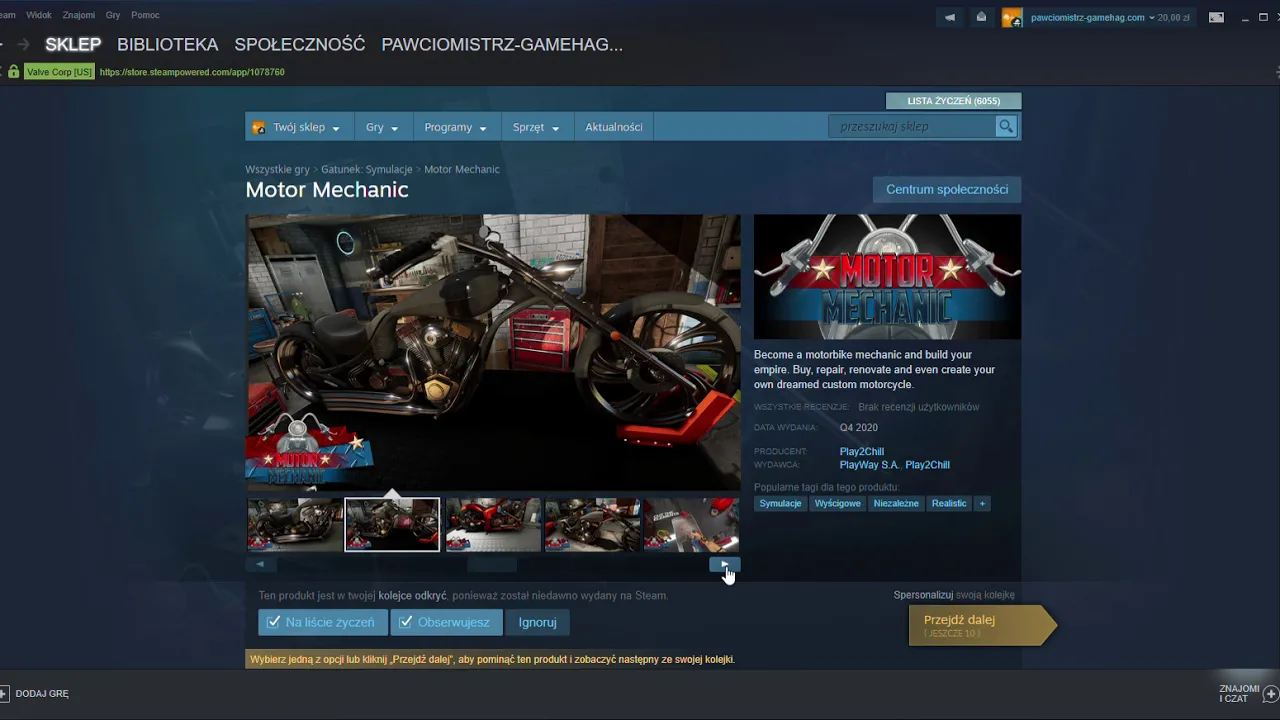
Task: Open PAWCIOMISTRZ-GAMEHAG profile tab
Action: pos(502,44)
